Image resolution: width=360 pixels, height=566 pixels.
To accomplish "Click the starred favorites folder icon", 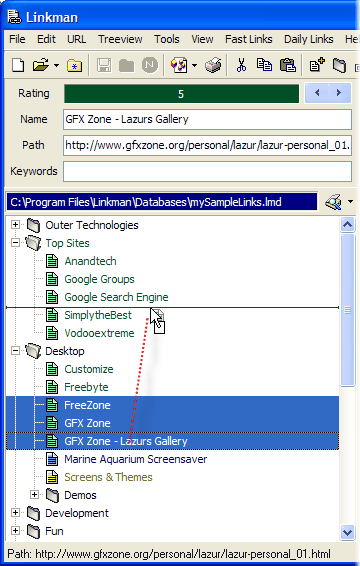I will pyautogui.click(x=74, y=66).
